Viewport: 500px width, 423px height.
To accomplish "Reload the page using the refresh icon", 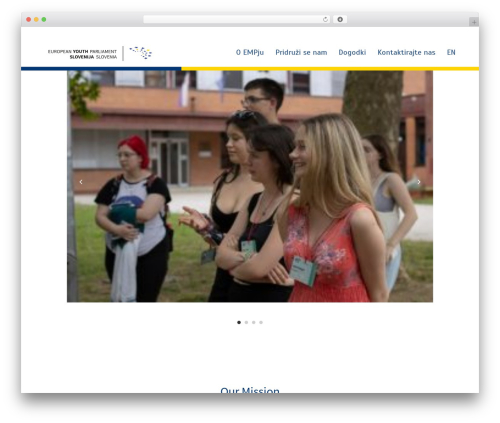I will point(325,19).
